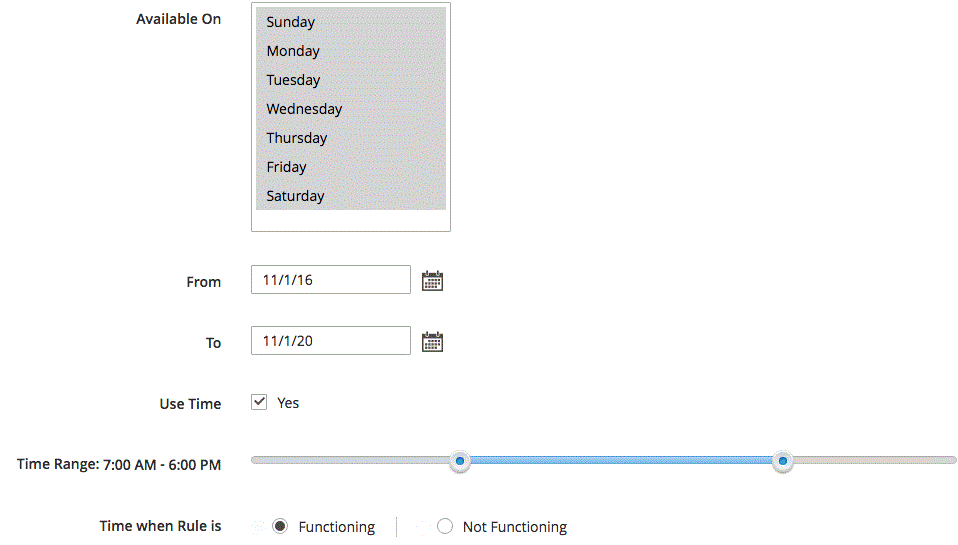Viewport: 958px width, 545px height.
Task: Select the Not Functioning radio button
Action: point(445,526)
